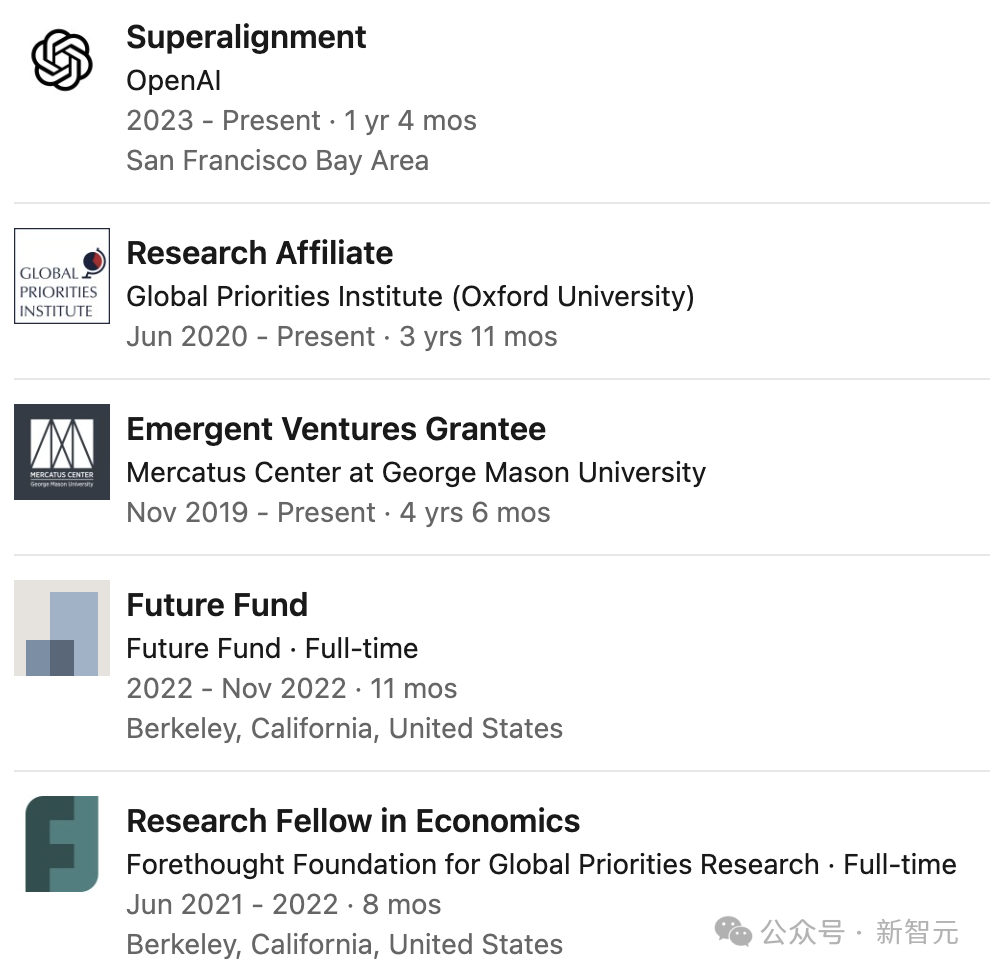Open the Global Priorities Institute logo
This screenshot has height=972, width=990.
pos(62,276)
